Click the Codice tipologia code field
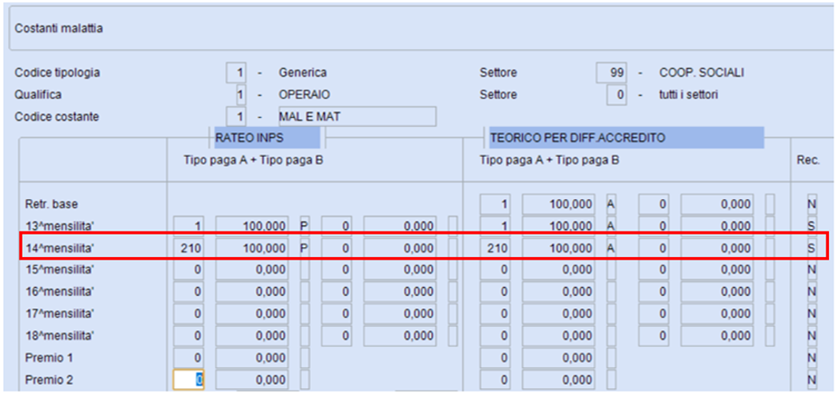Screen dimensions: 840x400 pyautogui.click(x=236, y=73)
